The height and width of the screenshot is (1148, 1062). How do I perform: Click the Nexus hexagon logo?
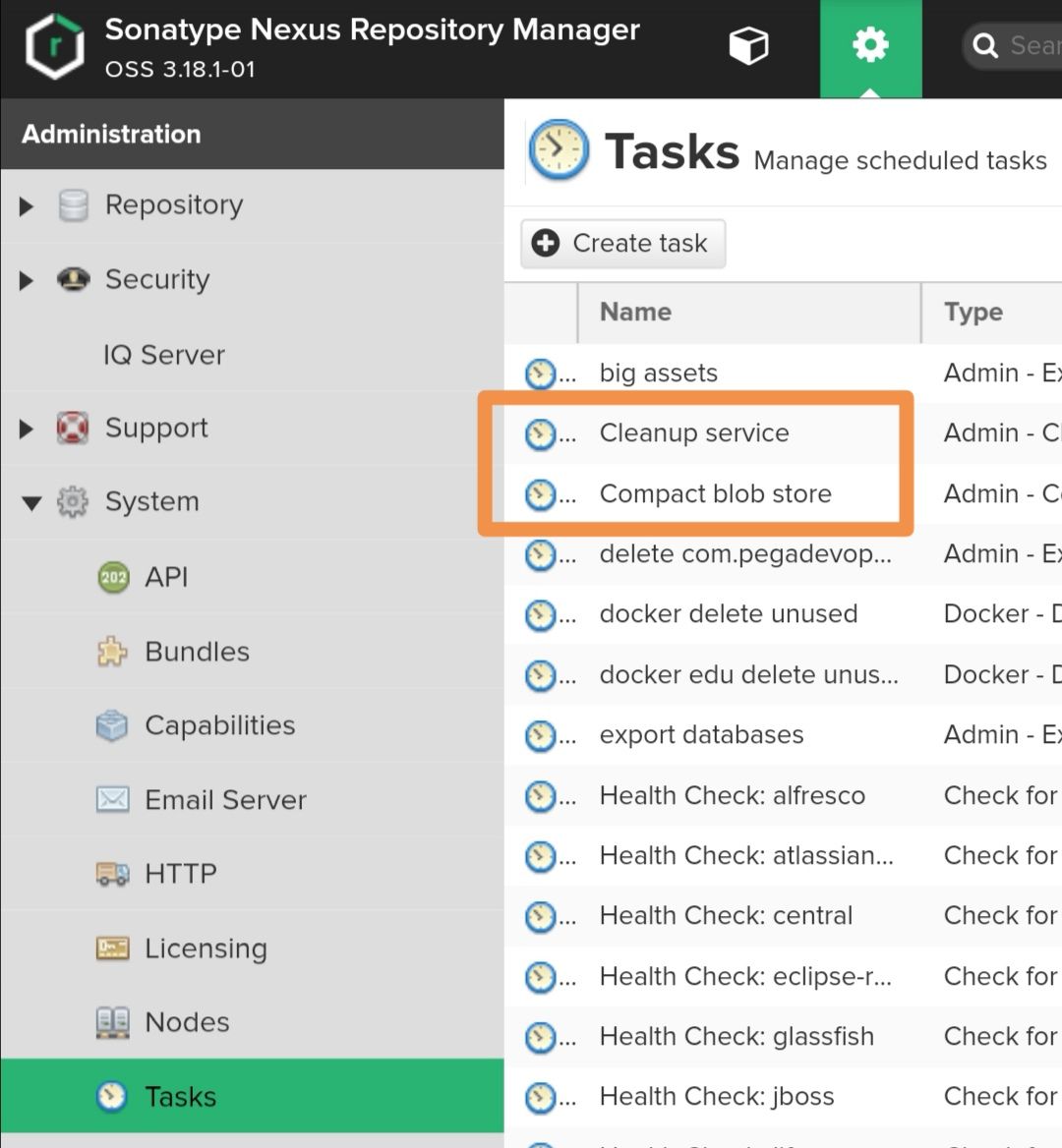(54, 47)
